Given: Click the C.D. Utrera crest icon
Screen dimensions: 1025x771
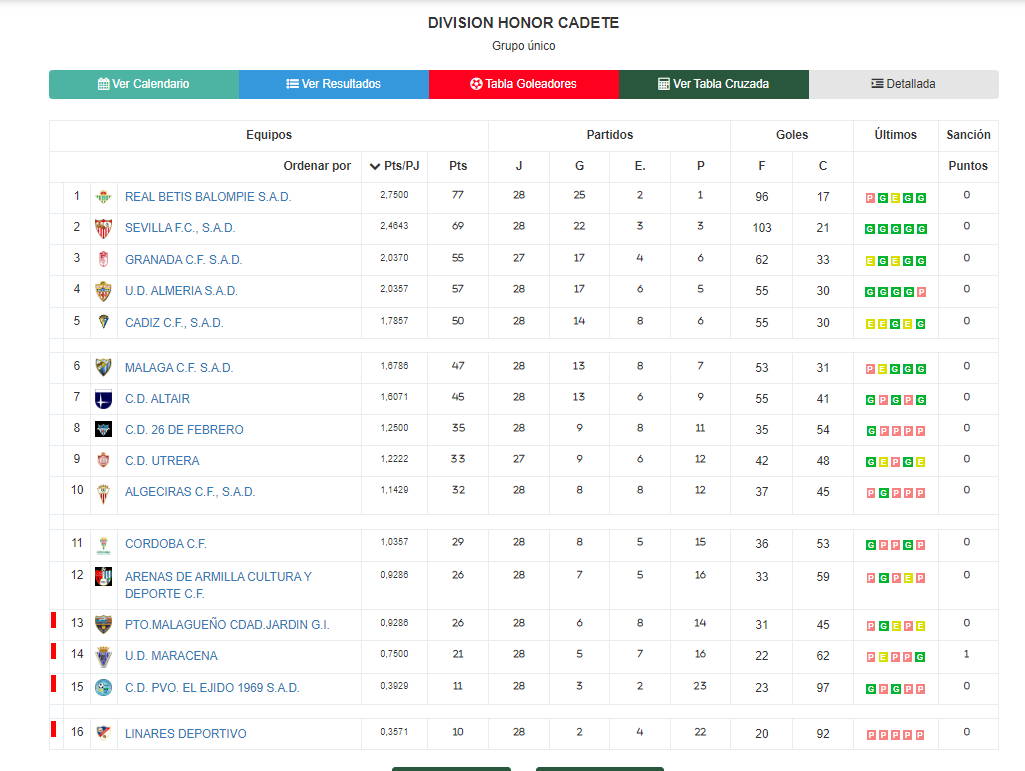Looking at the screenshot, I should tap(103, 460).
